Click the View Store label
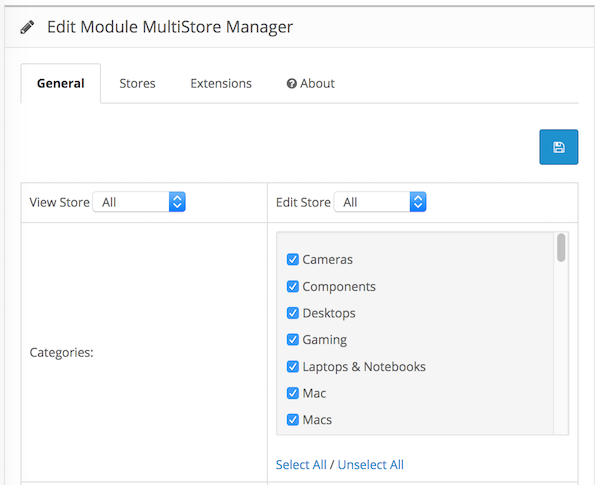Screen dimensions: 600x485 (x=59, y=202)
